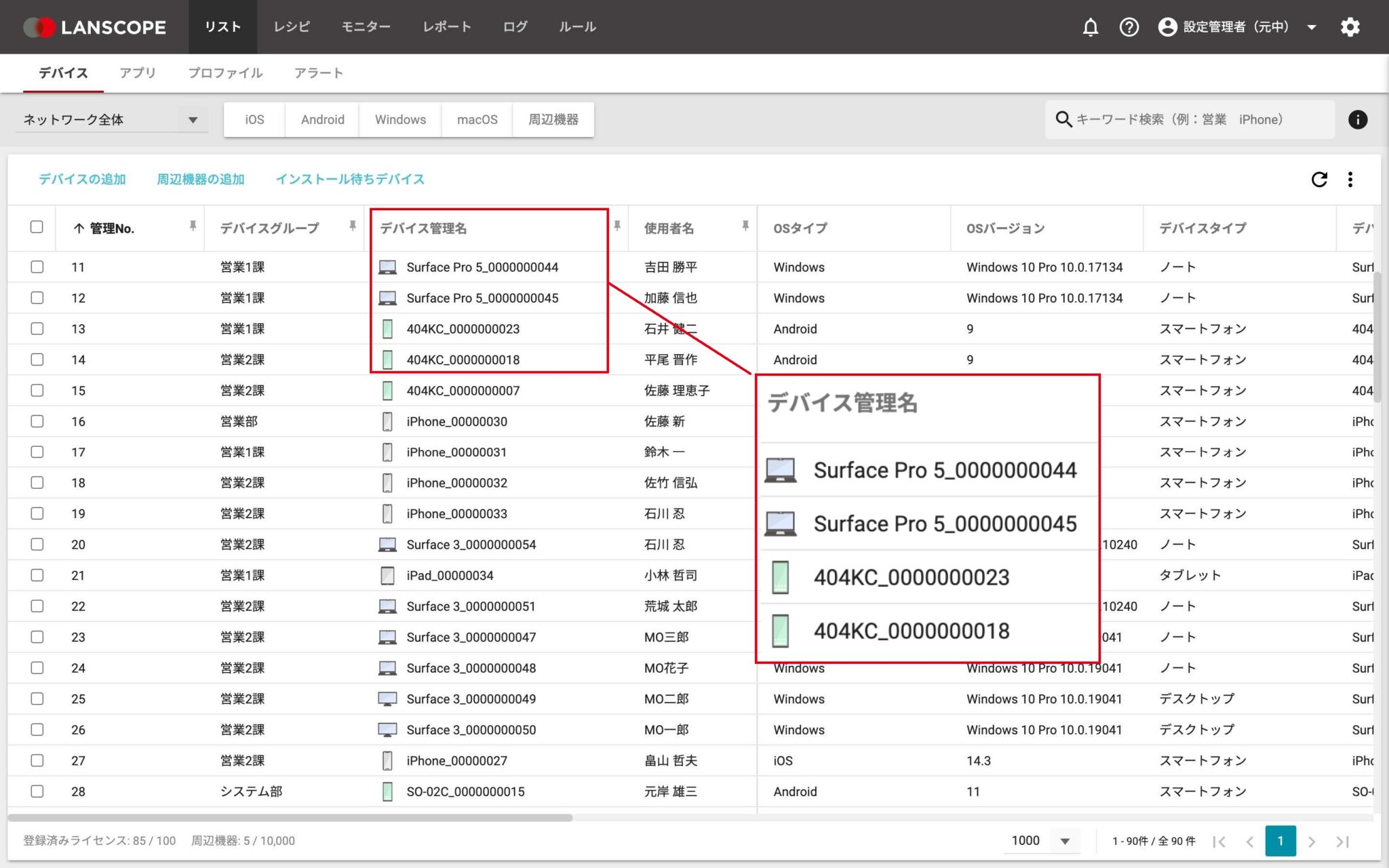Check the checkbox for device No.28
This screenshot has width=1389, height=868.
point(37,791)
